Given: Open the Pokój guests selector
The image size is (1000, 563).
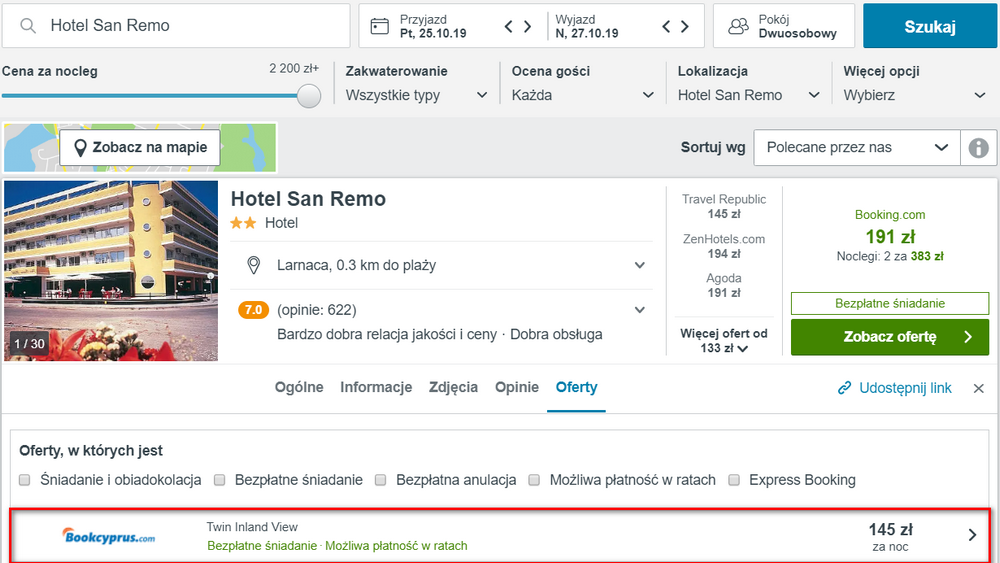Looking at the screenshot, I should 783,26.
